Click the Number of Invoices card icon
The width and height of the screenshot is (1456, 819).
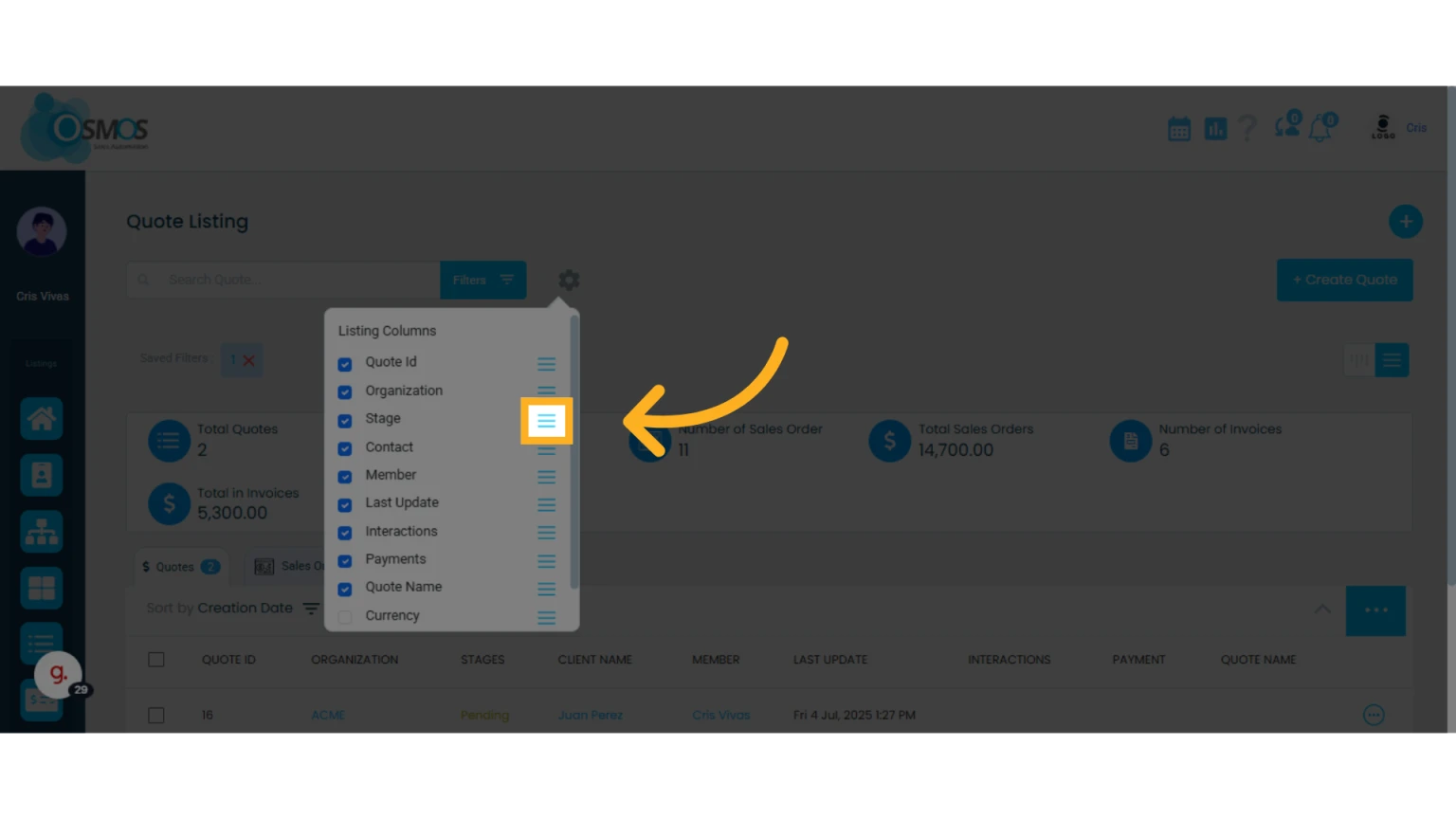tap(1131, 442)
